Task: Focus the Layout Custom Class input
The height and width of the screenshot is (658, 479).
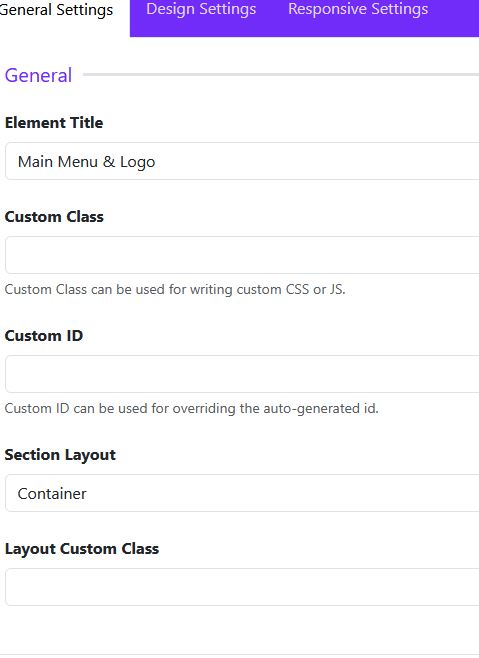Action: coord(242,587)
